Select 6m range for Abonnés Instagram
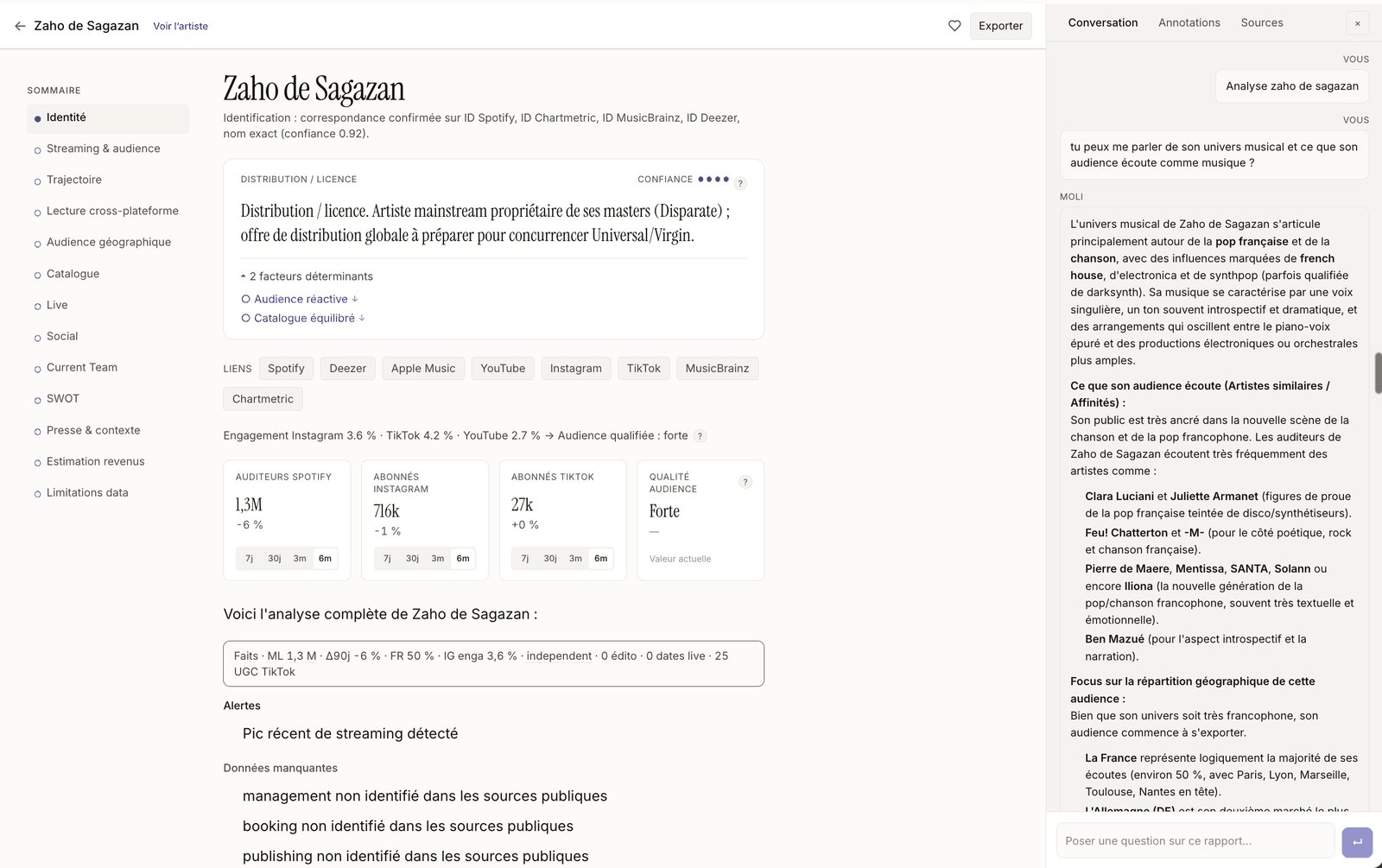The image size is (1382, 868). pyautogui.click(x=463, y=559)
